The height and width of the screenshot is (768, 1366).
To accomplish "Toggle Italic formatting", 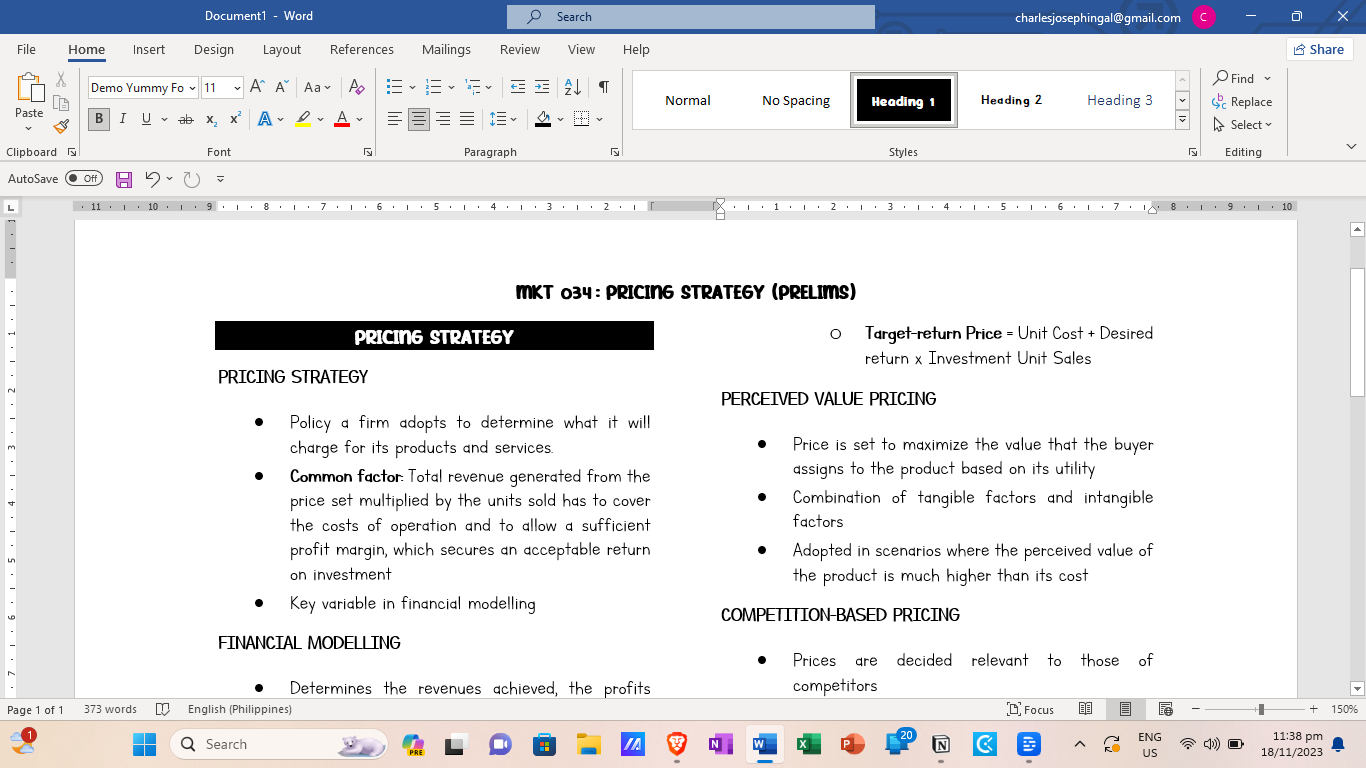I will pos(123,119).
